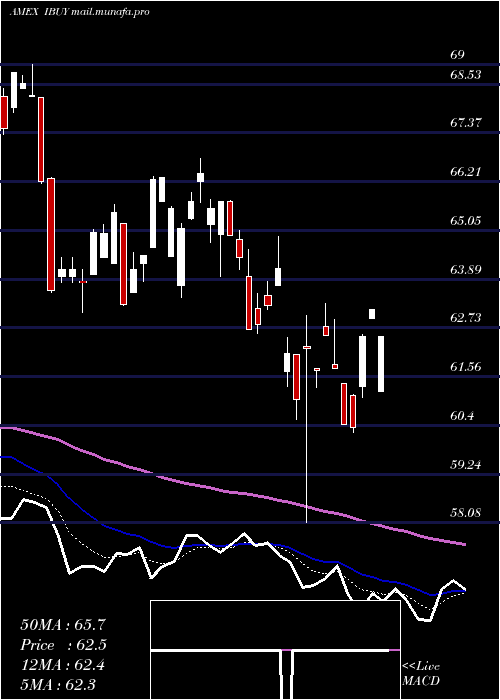Viewport: 500px width, 700px height.
Task: Click the Price : 62.5 readout
Action: (63, 645)
